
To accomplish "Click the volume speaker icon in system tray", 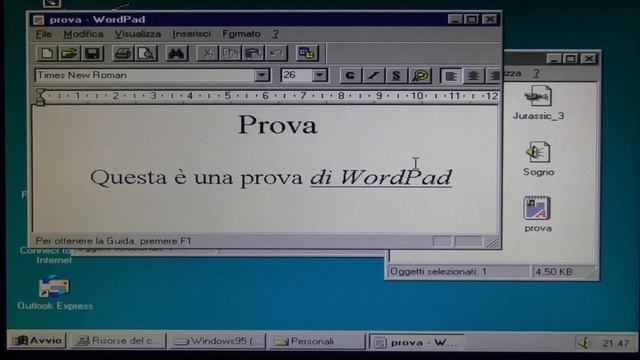I will coord(584,343).
